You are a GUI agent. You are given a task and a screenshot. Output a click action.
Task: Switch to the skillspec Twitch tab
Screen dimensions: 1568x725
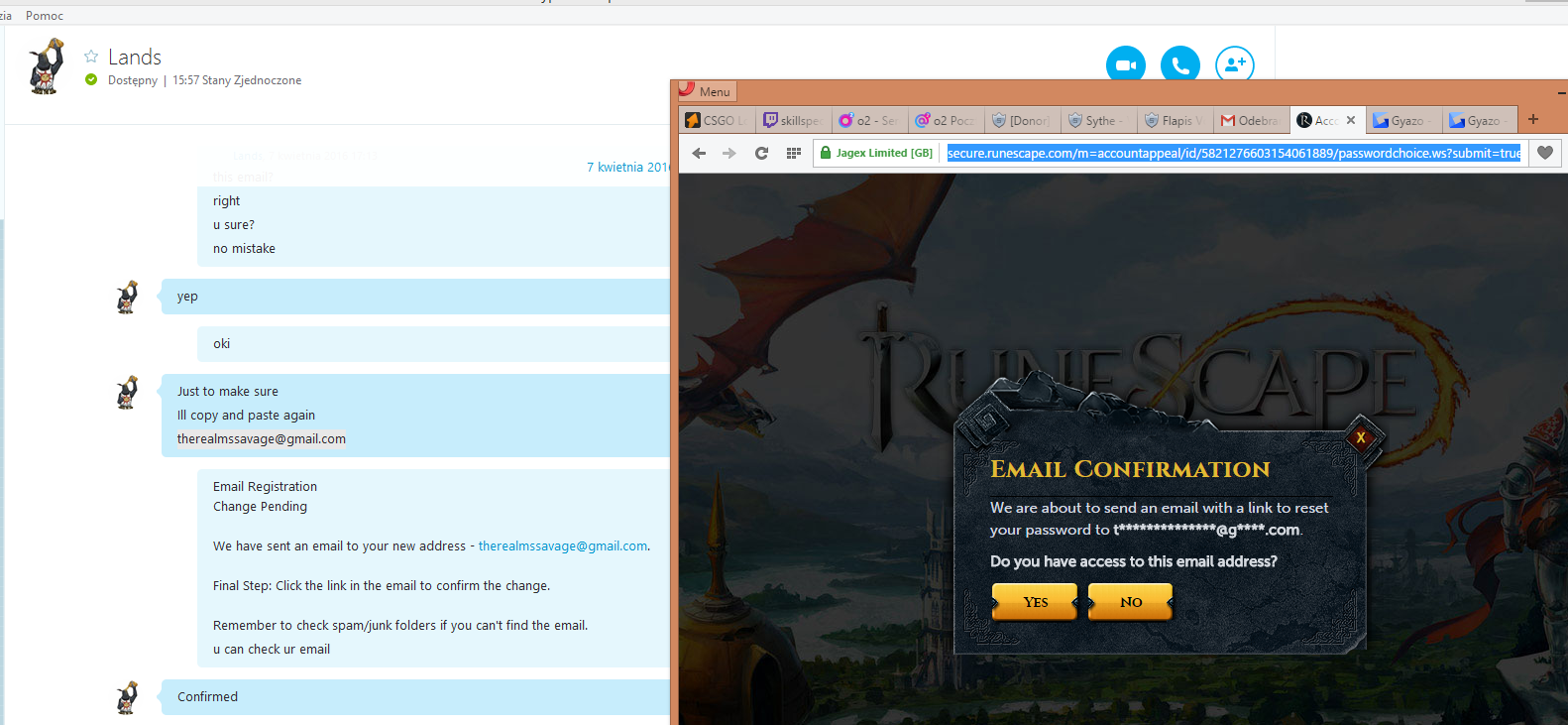(793, 120)
